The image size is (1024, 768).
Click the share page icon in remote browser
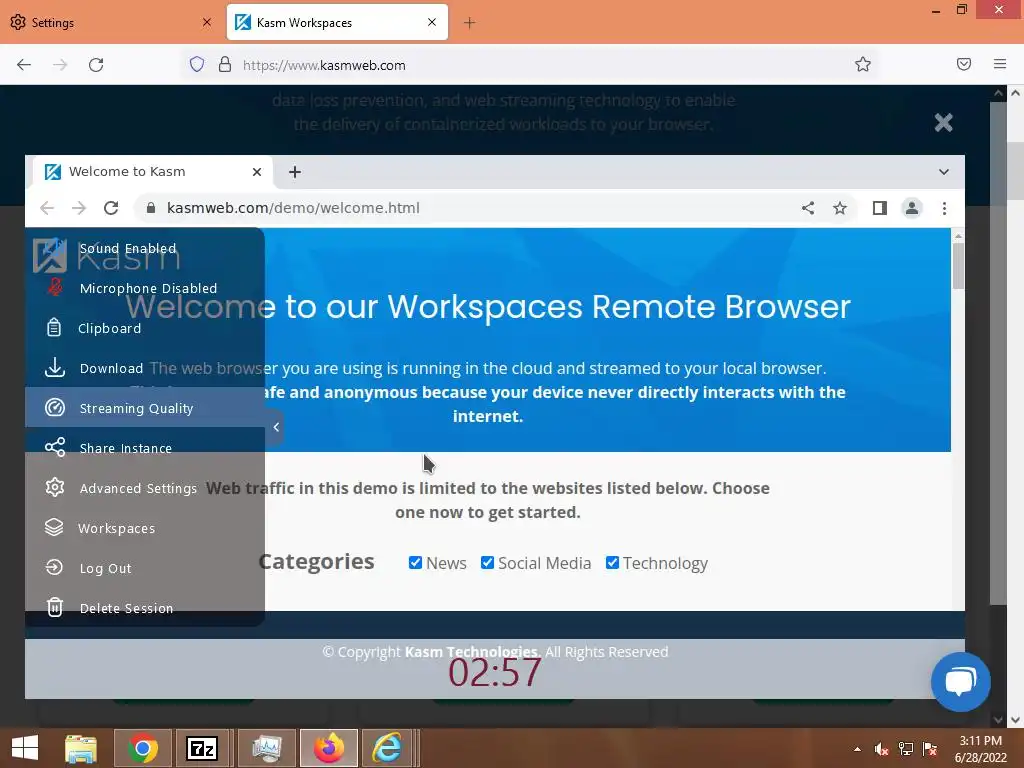click(808, 208)
